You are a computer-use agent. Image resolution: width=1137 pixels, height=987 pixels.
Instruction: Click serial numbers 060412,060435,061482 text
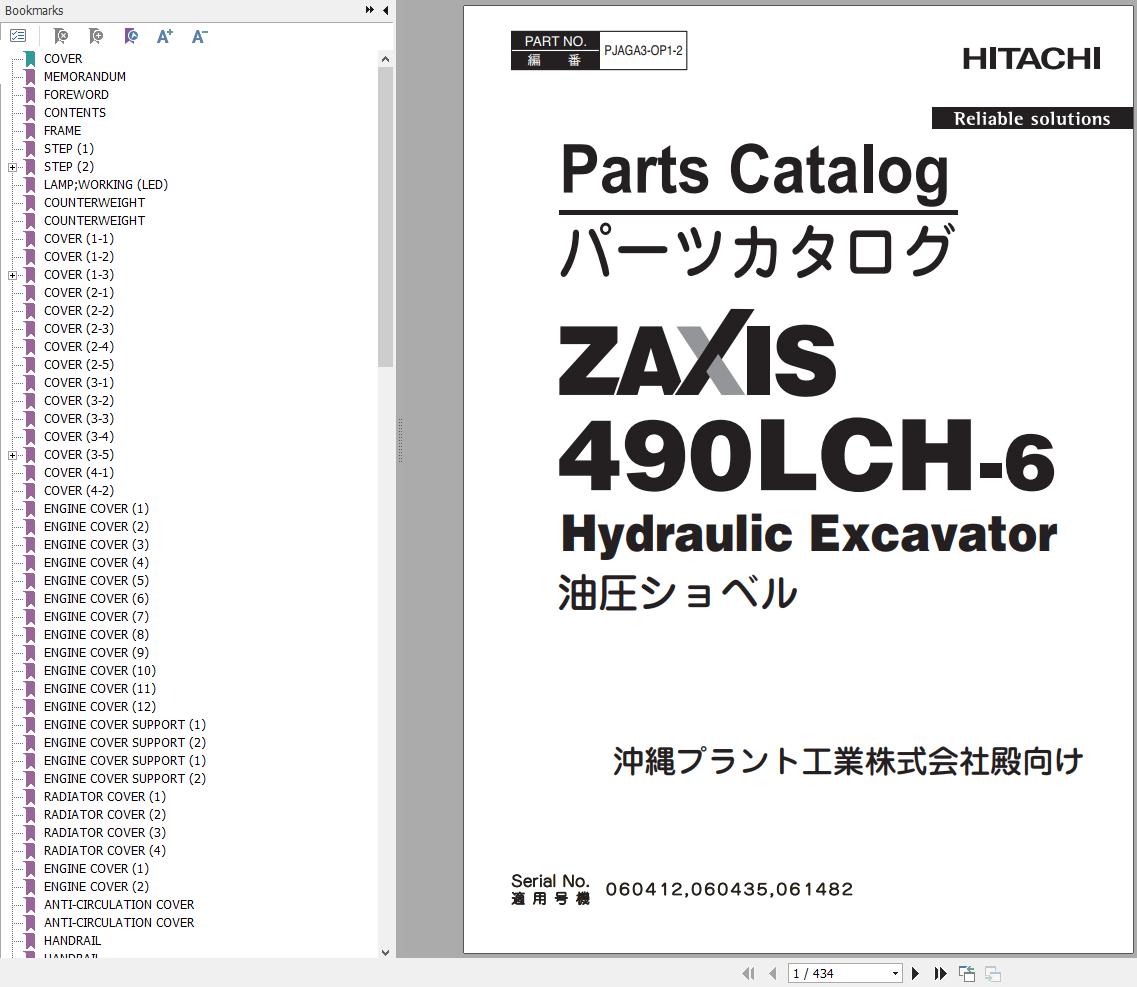(729, 889)
